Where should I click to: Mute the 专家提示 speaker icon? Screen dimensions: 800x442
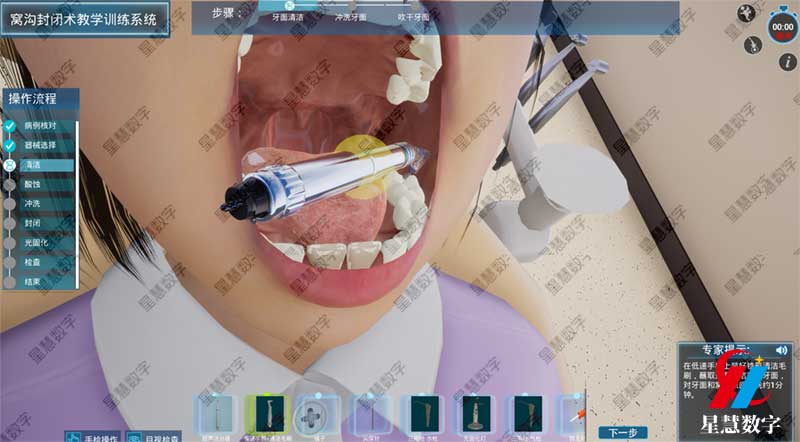781,350
